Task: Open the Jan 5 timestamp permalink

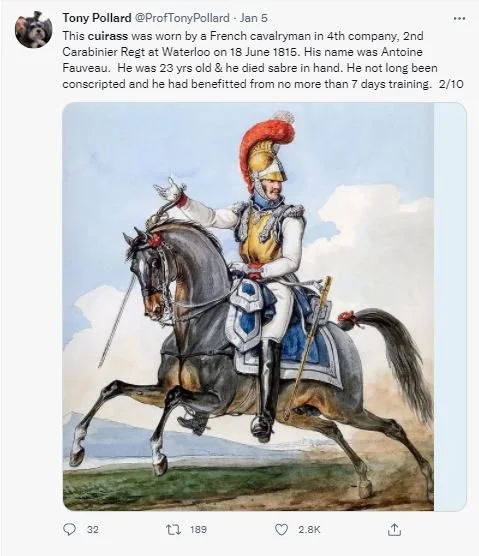Action: (254, 18)
